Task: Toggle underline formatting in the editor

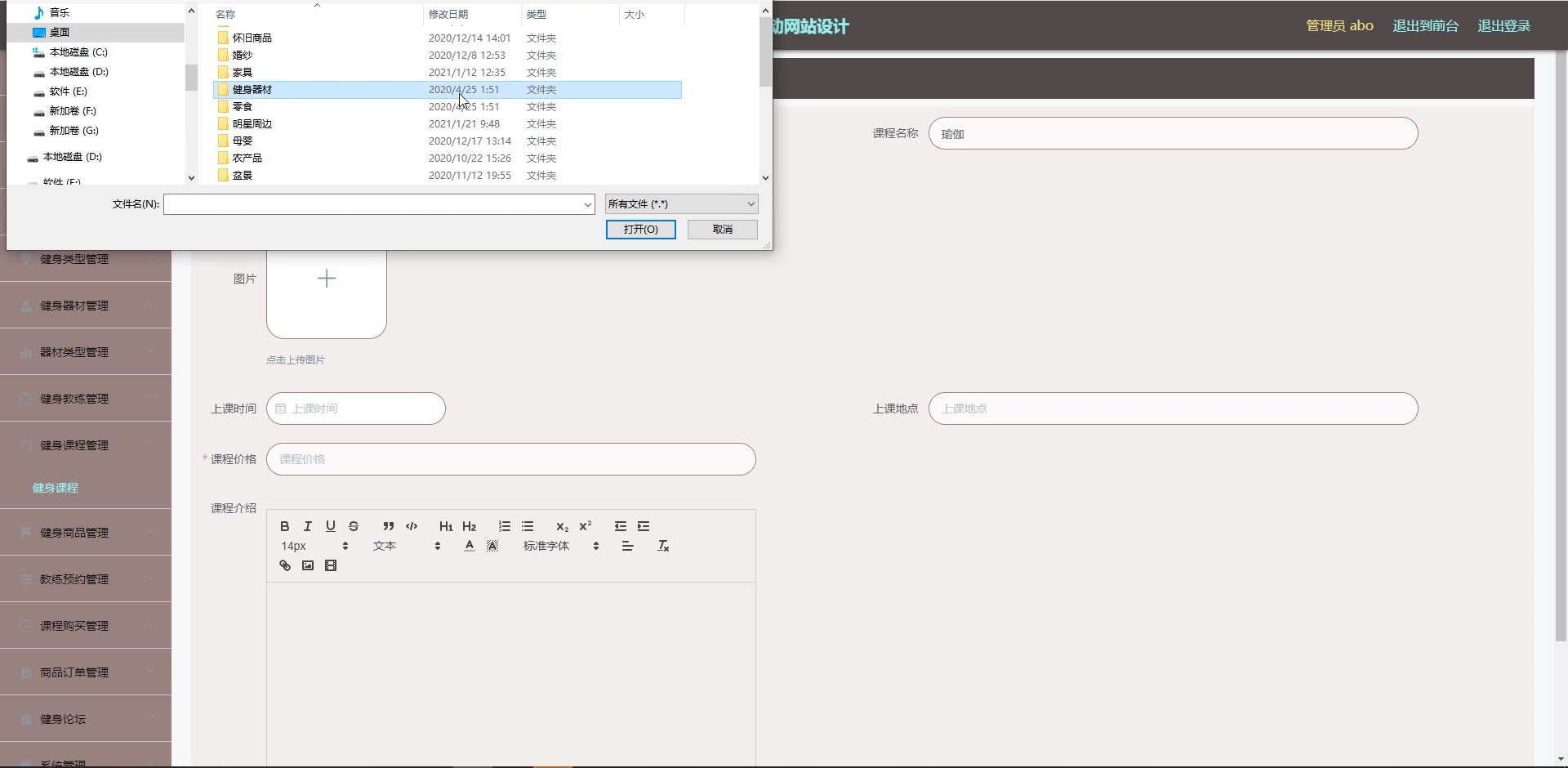Action: 330,526
